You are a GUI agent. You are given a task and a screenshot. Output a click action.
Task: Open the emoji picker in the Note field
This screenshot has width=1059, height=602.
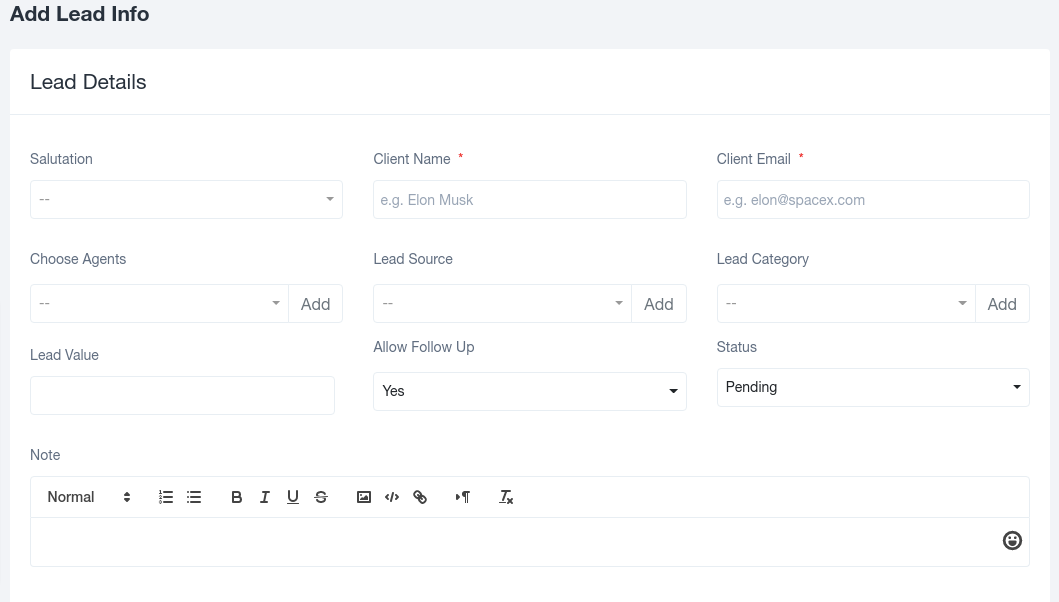click(x=1012, y=540)
